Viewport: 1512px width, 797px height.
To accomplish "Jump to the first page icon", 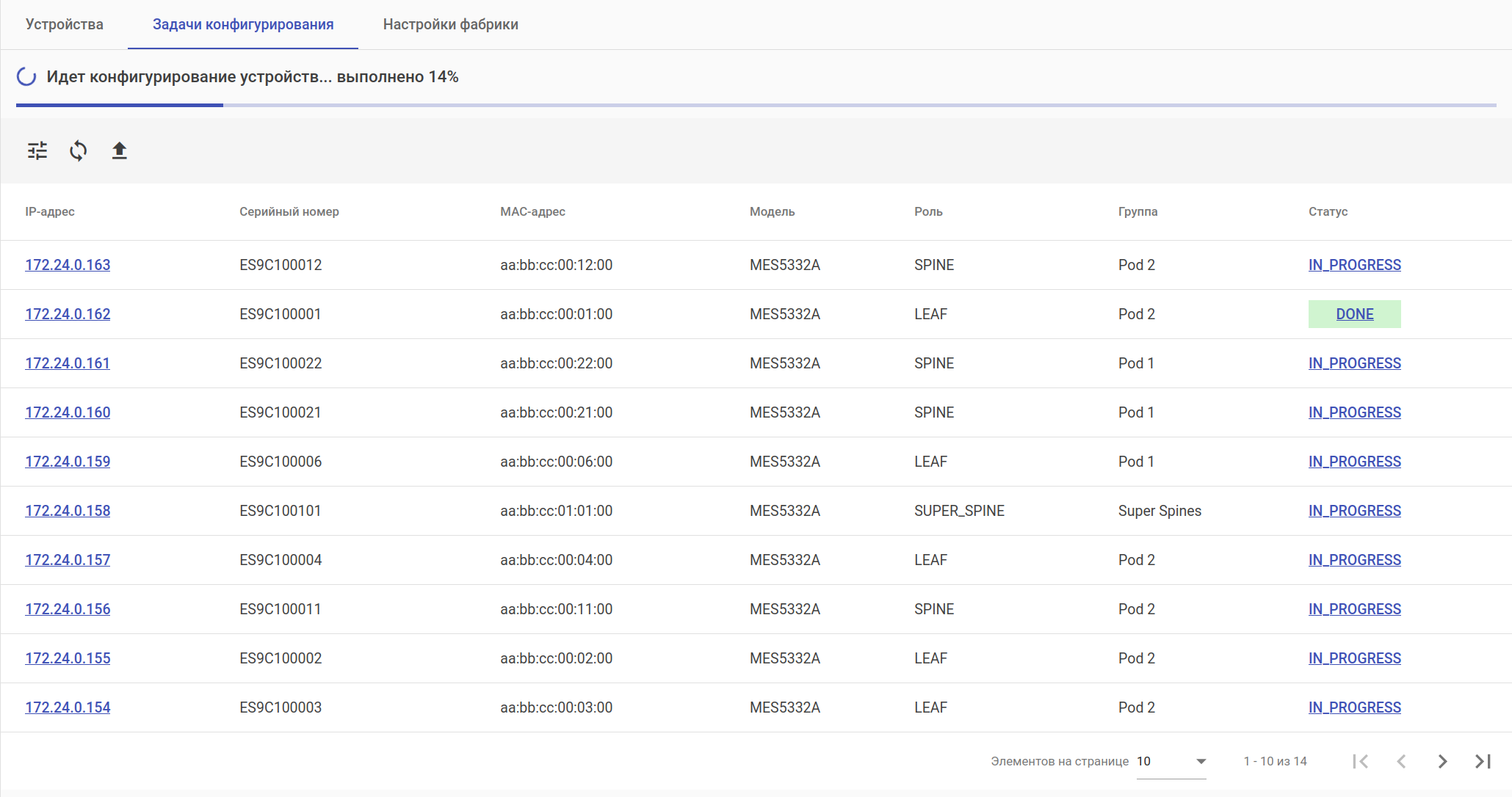I will [1360, 761].
